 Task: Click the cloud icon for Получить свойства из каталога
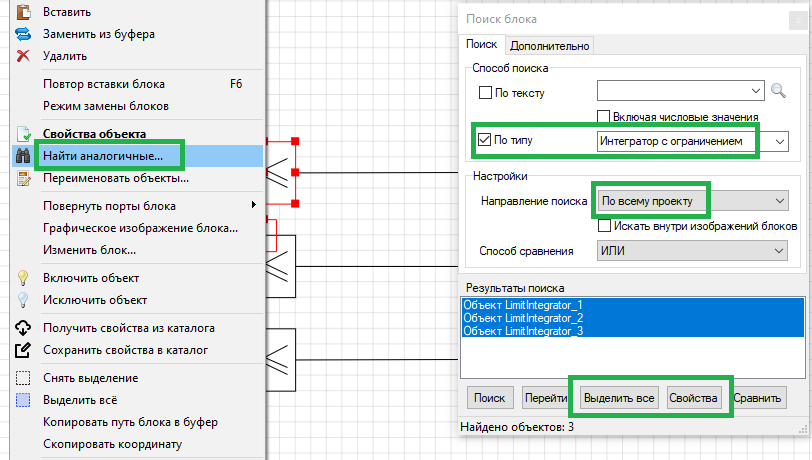23,328
